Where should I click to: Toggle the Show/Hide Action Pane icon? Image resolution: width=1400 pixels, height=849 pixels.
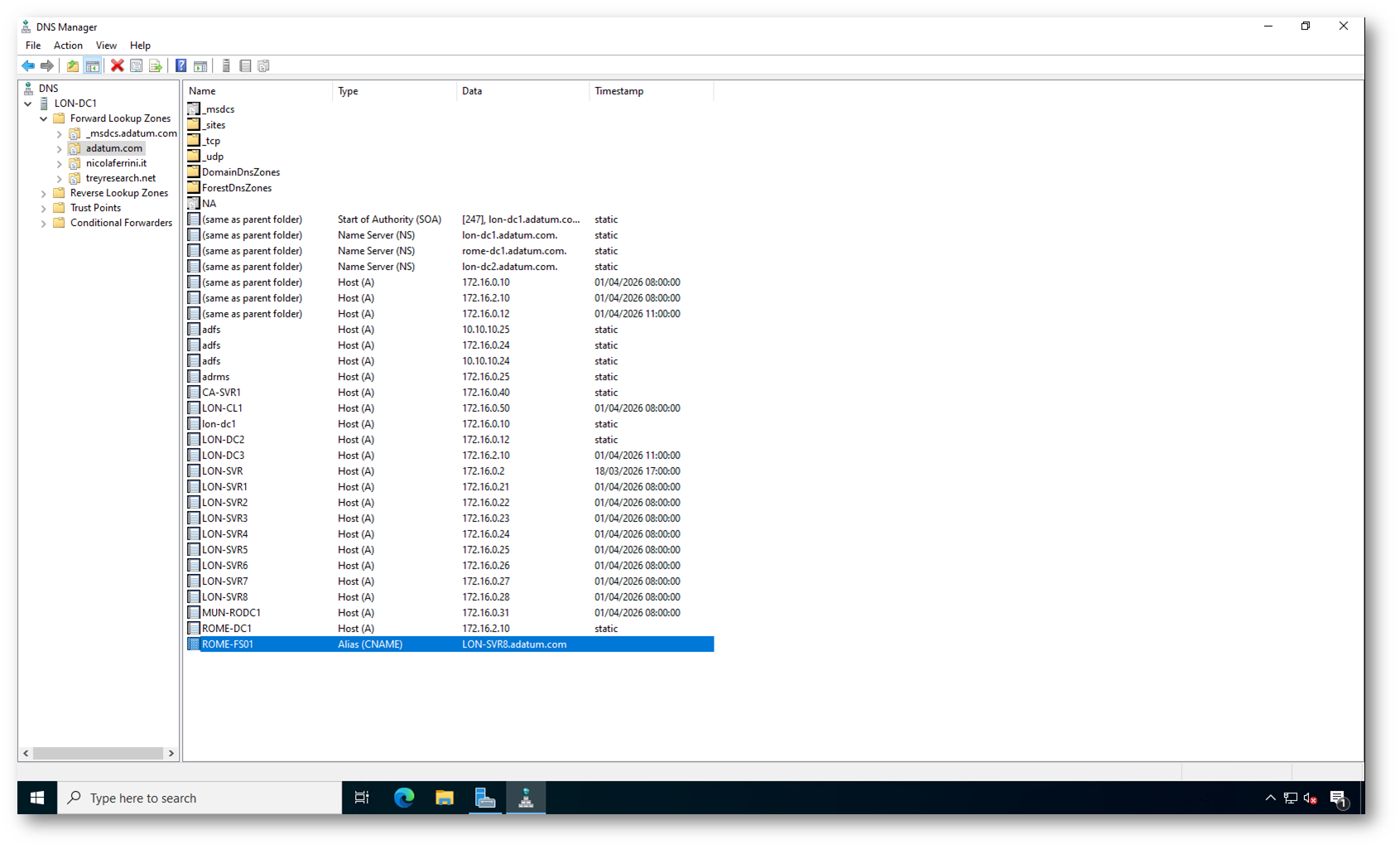[200, 66]
